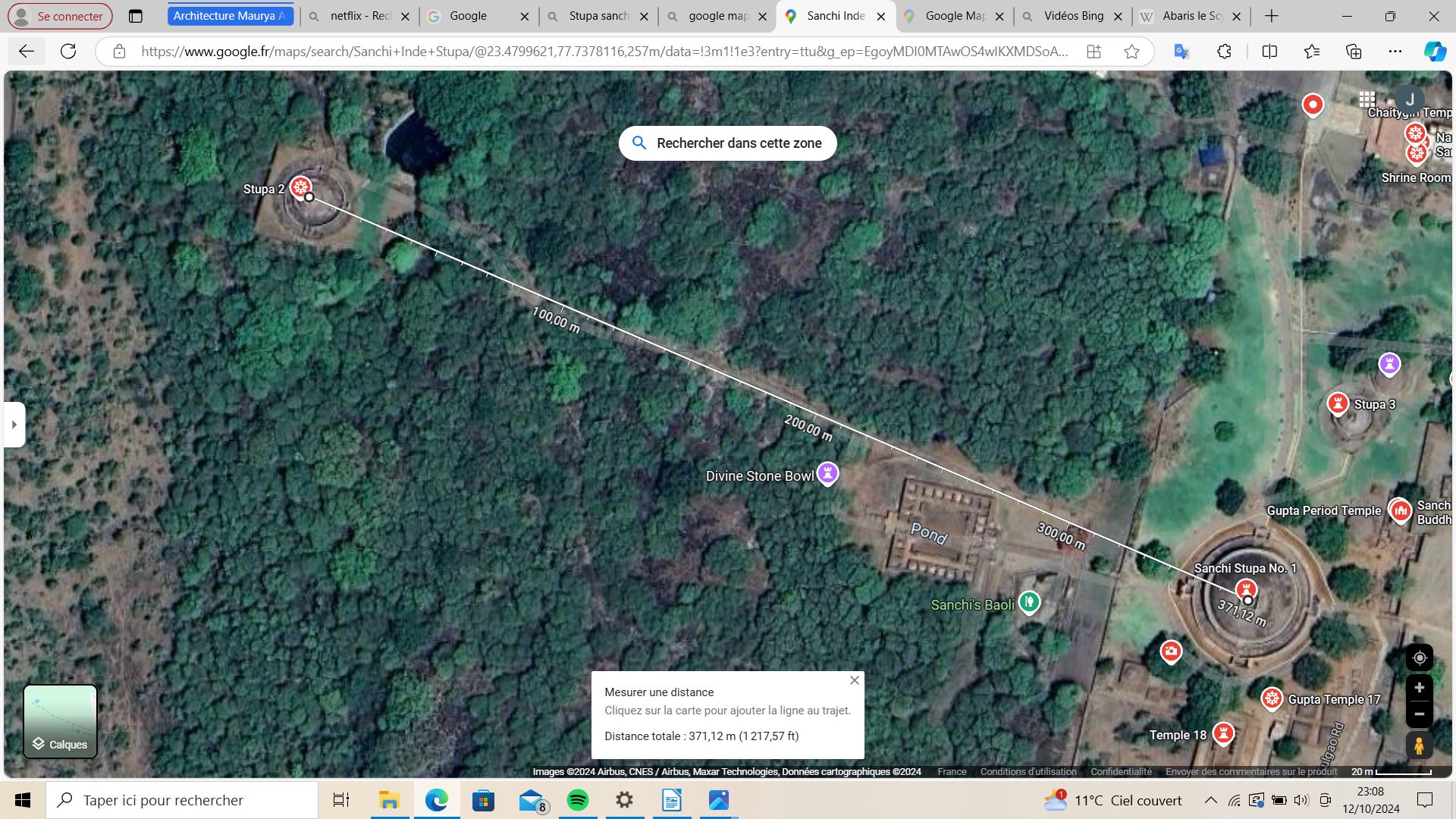The image size is (1456, 819).
Task: Center map on my location
Action: 1419,657
